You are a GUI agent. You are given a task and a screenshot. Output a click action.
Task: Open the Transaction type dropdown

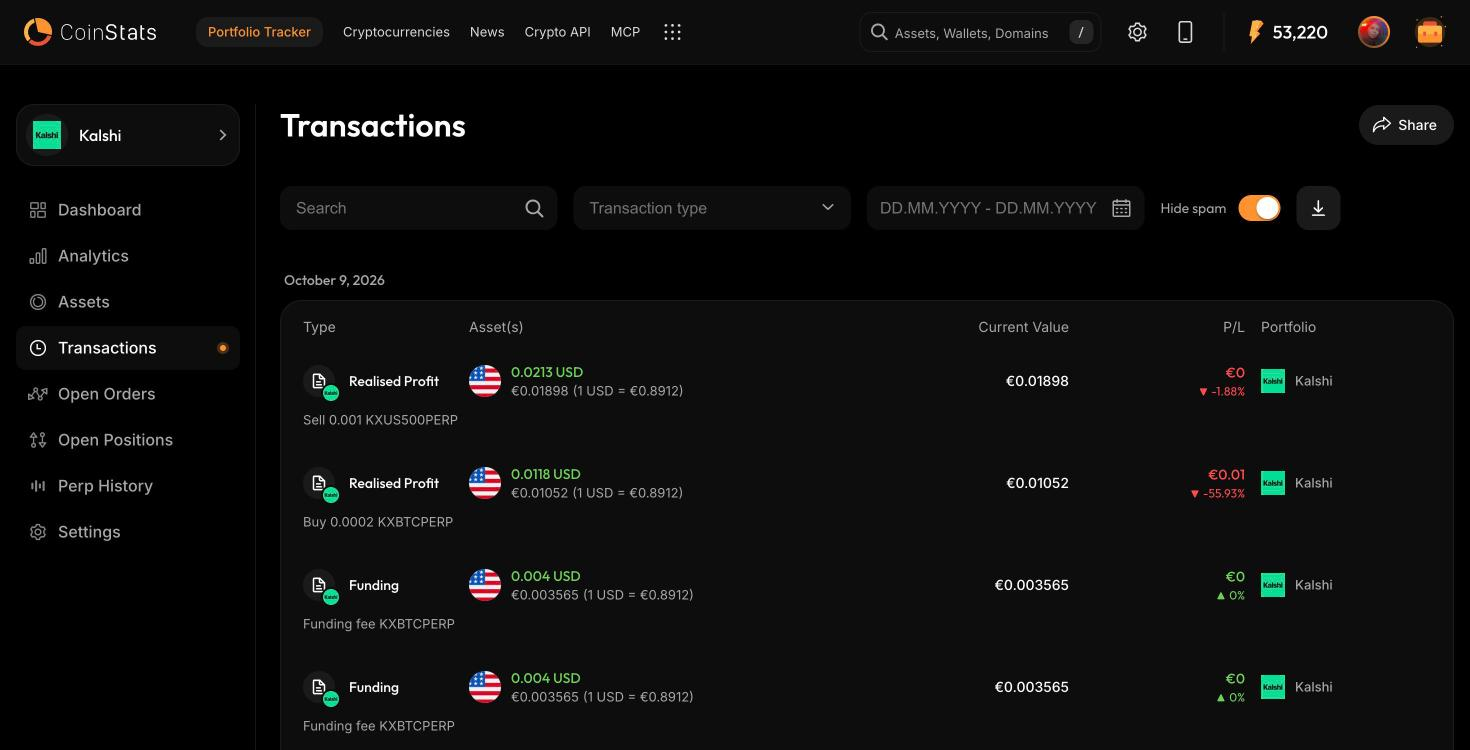tap(712, 208)
